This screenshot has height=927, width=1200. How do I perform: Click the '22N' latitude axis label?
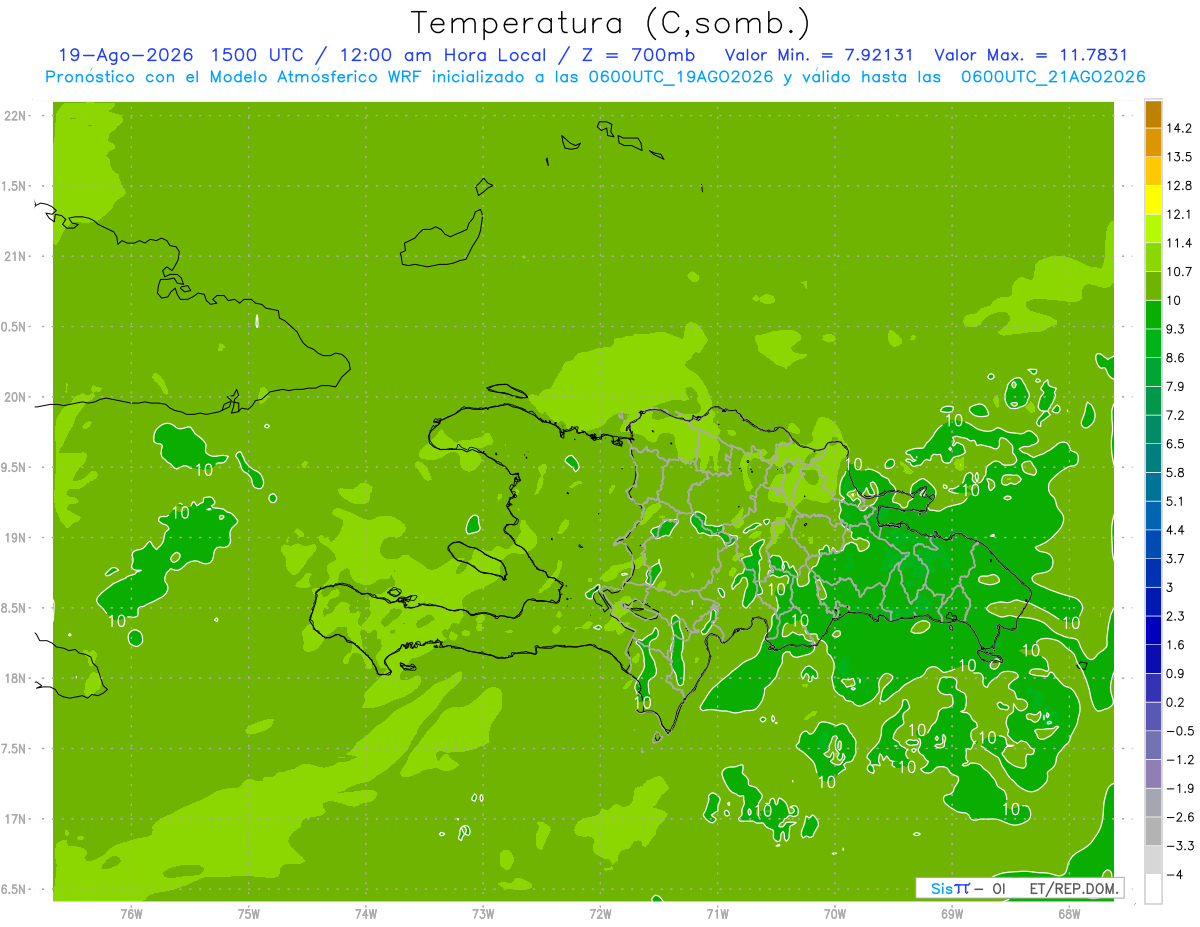pyautogui.click(x=16, y=116)
